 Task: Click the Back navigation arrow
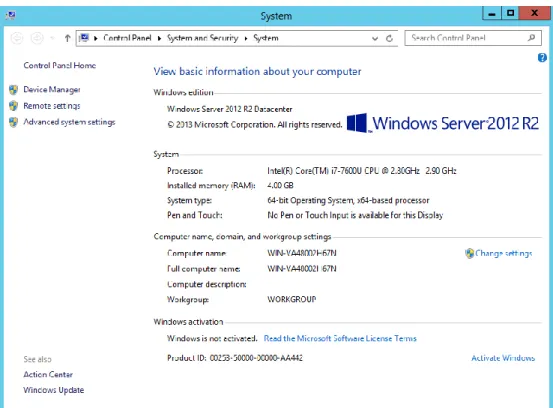pos(17,38)
